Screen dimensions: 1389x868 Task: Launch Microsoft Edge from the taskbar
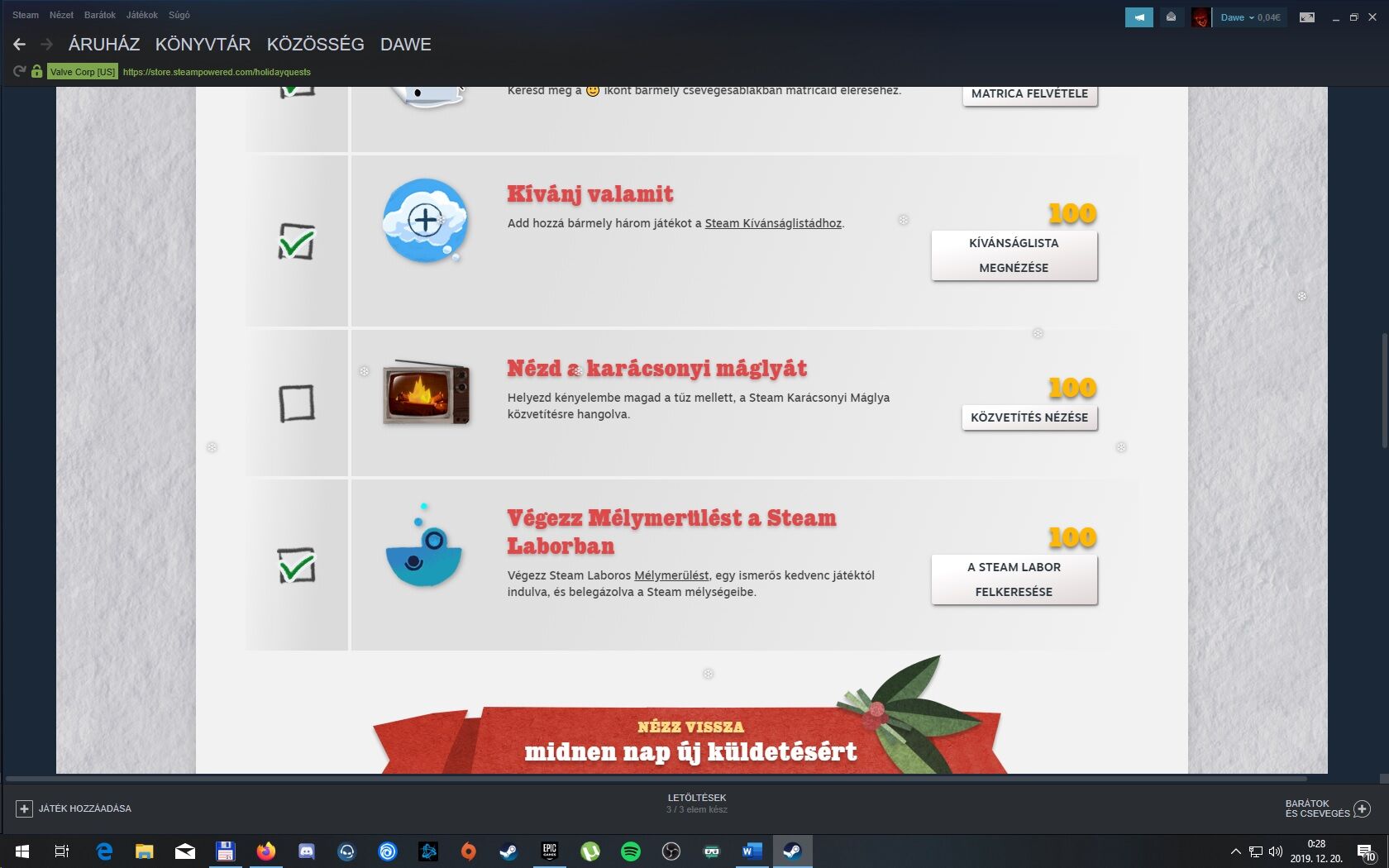(104, 851)
